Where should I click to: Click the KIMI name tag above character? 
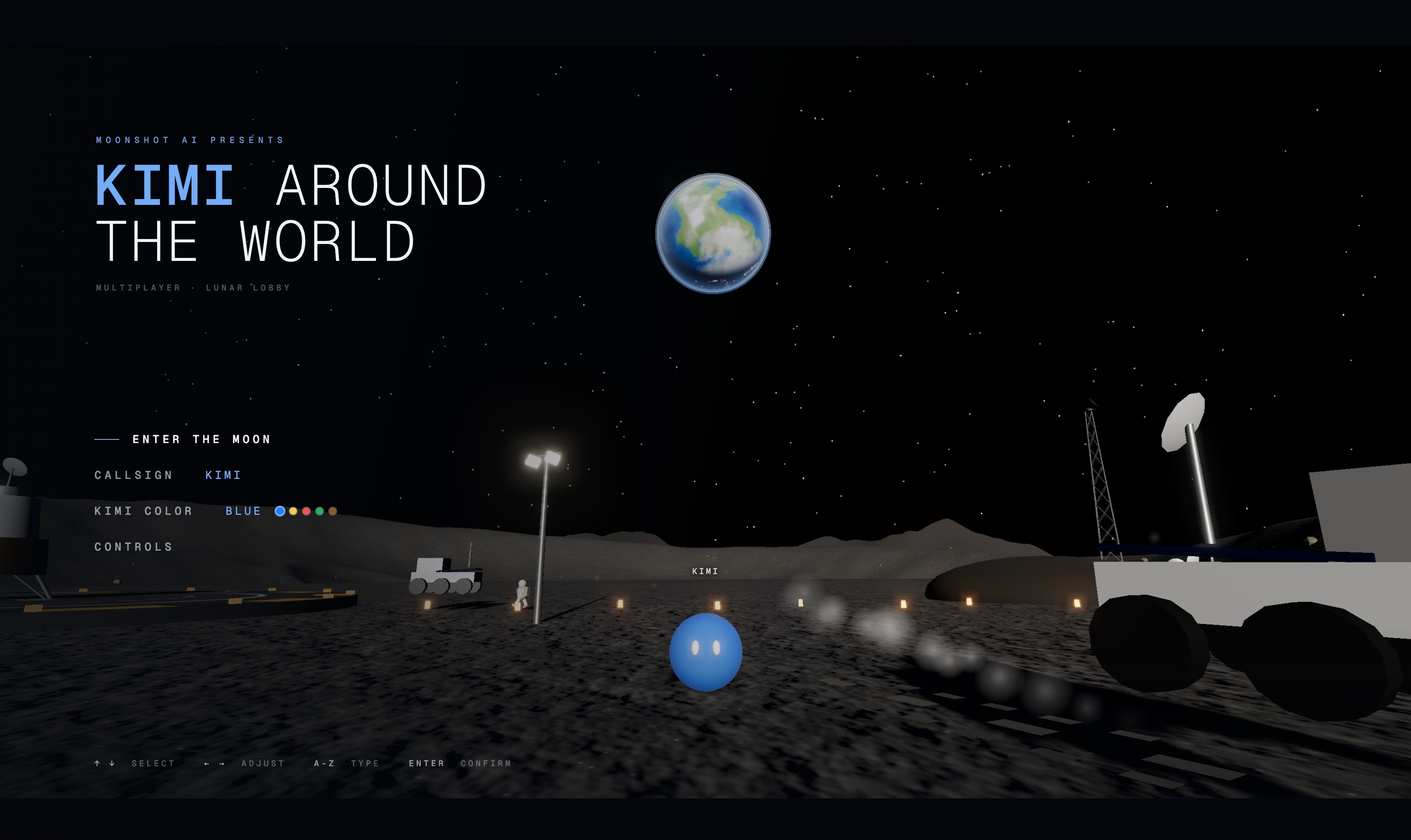[705, 571]
